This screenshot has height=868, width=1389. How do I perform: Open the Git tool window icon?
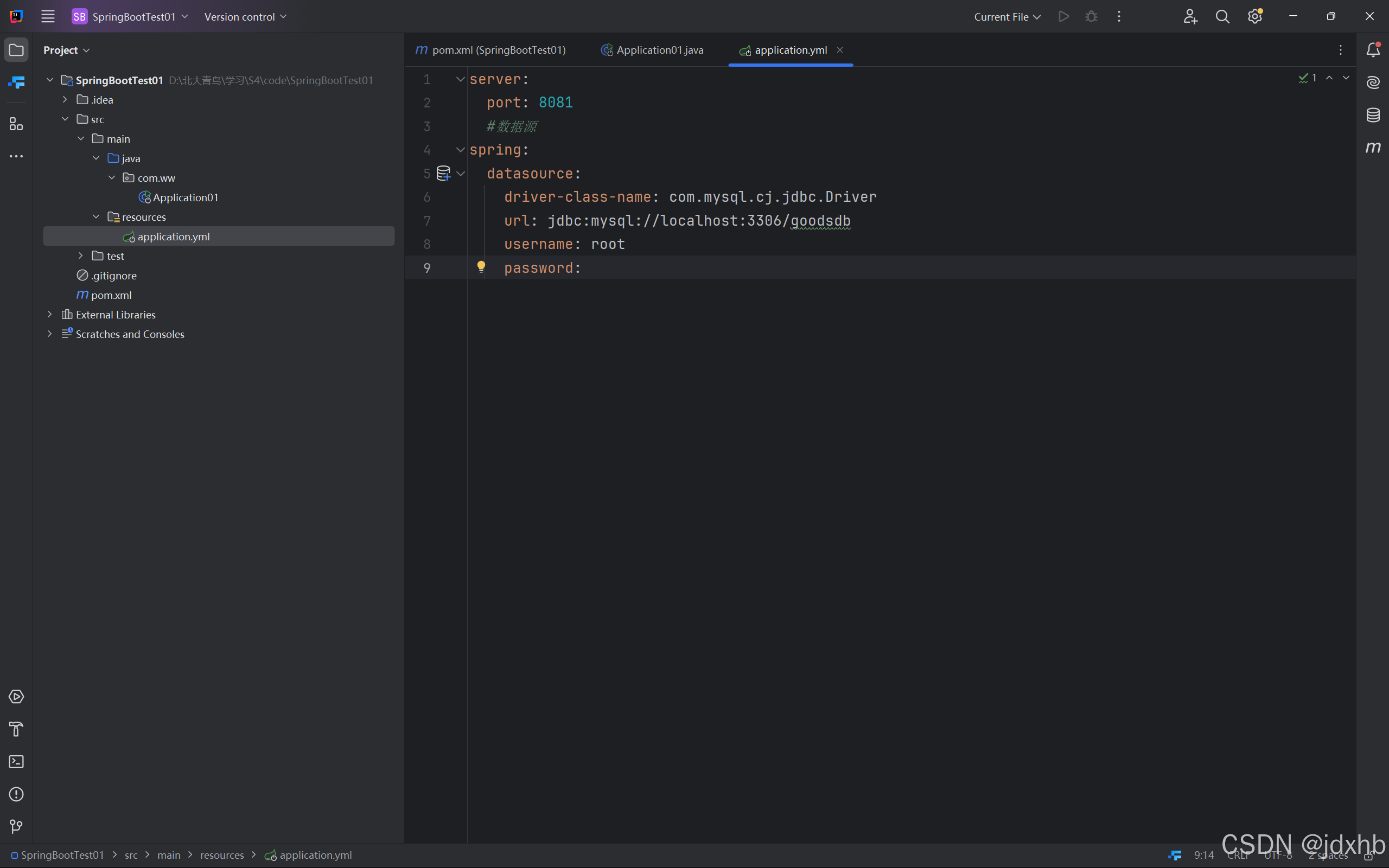16,827
